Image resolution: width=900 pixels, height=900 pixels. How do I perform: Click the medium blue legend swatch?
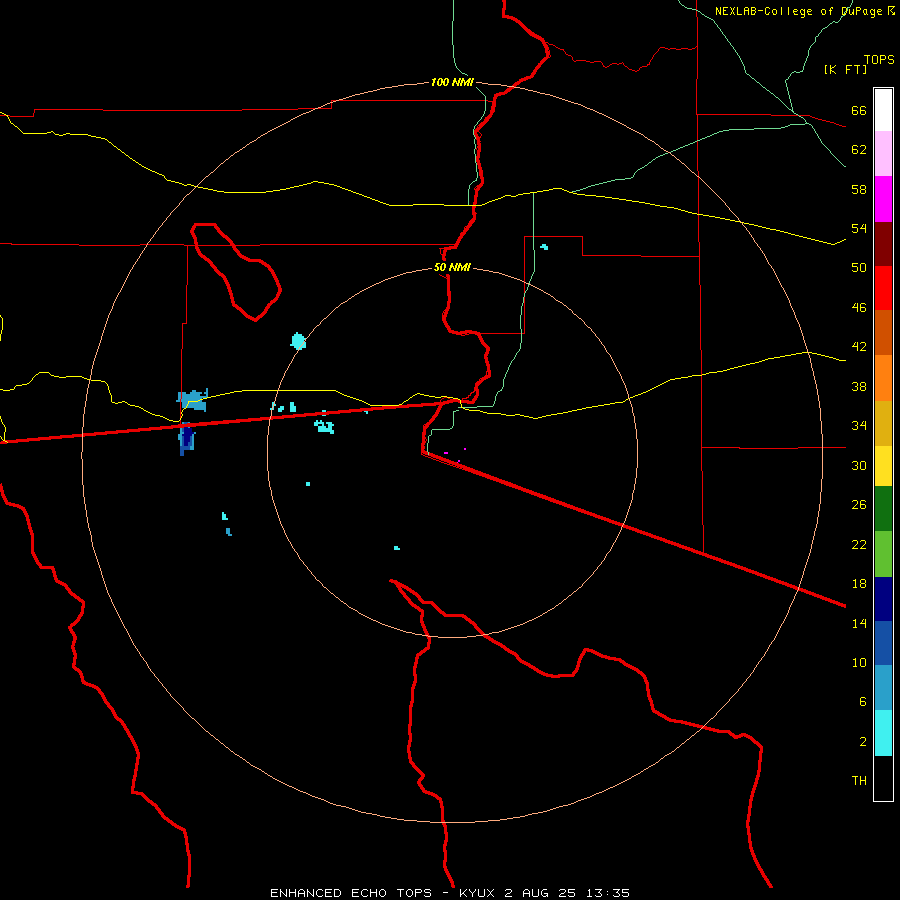[x=883, y=643]
